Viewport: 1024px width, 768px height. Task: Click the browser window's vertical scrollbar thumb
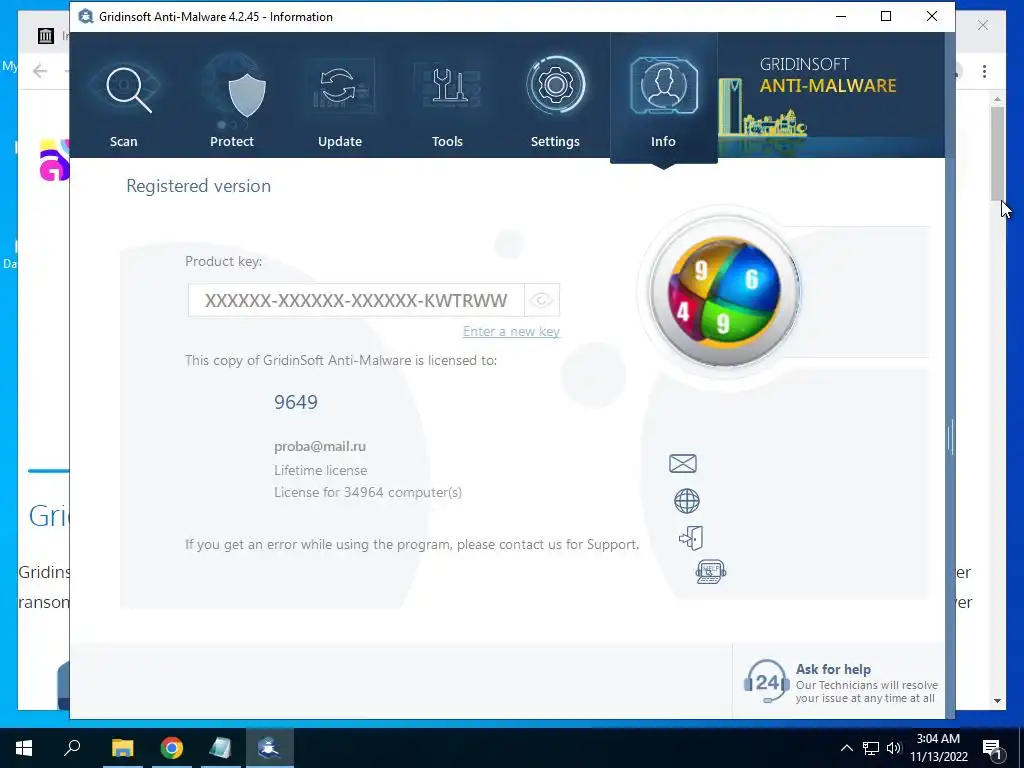(997, 153)
